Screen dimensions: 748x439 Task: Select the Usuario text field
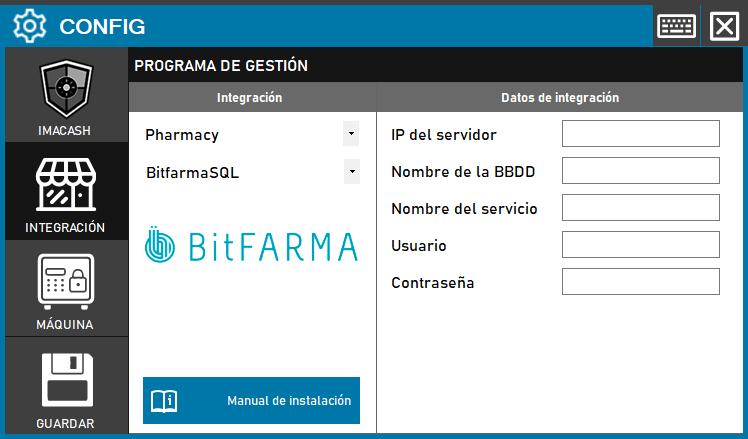point(640,245)
